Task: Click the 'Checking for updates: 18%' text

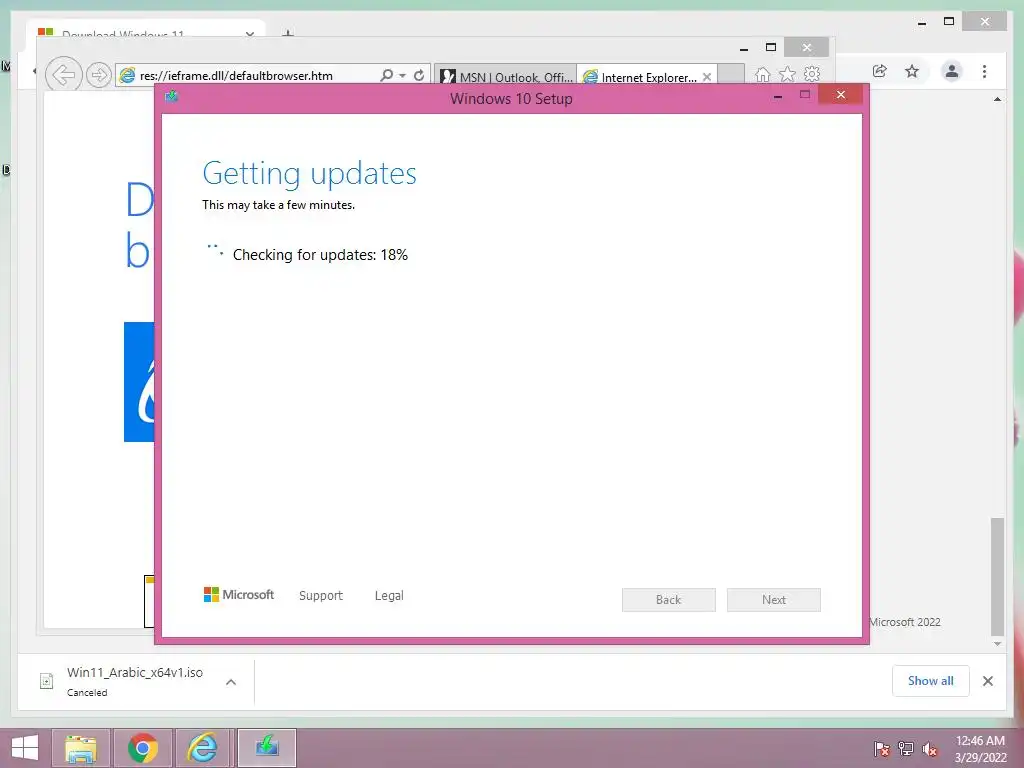Action: (320, 255)
